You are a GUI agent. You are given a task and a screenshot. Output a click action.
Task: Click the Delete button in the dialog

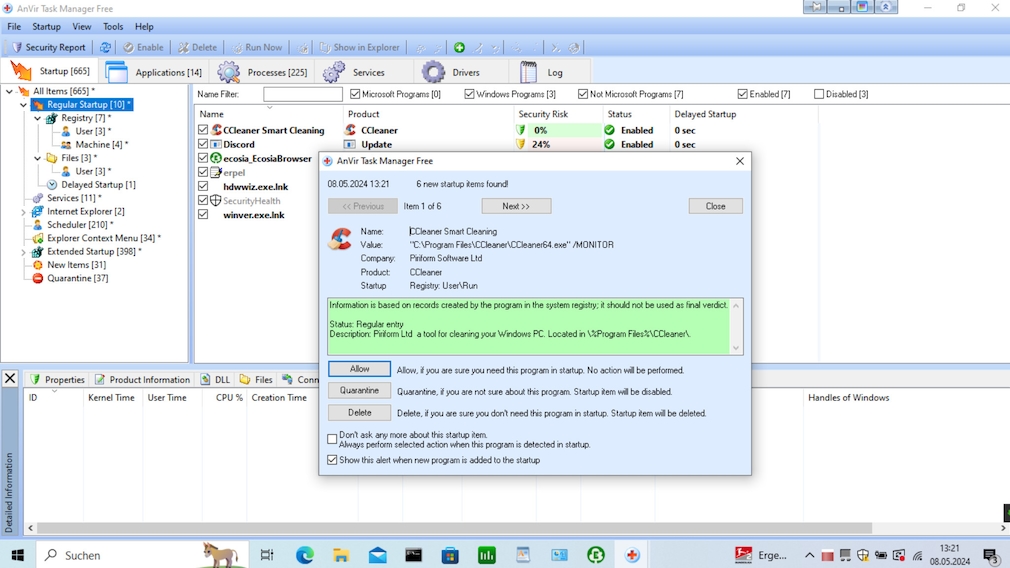click(359, 412)
